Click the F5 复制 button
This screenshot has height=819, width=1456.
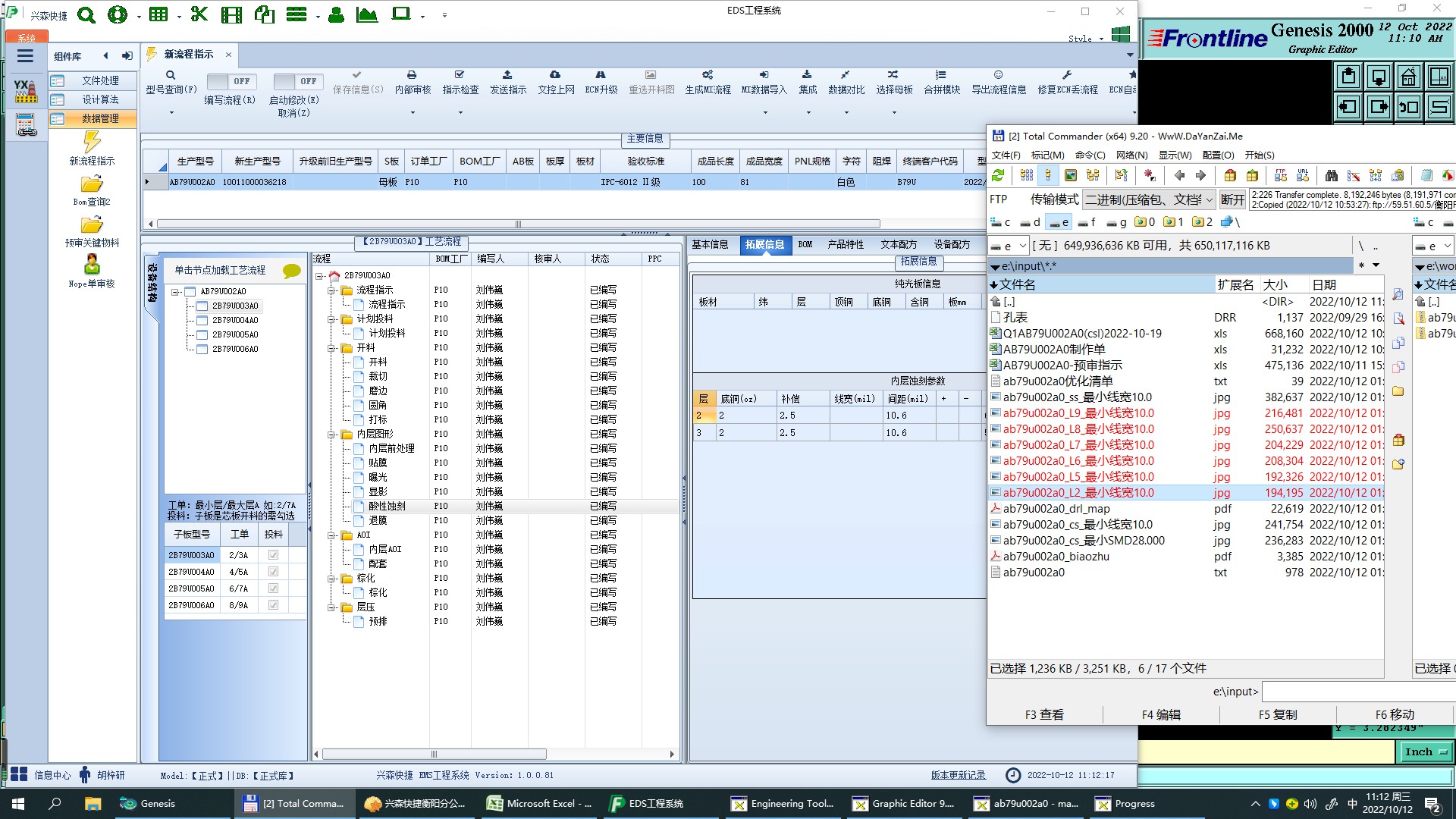pos(1278,714)
